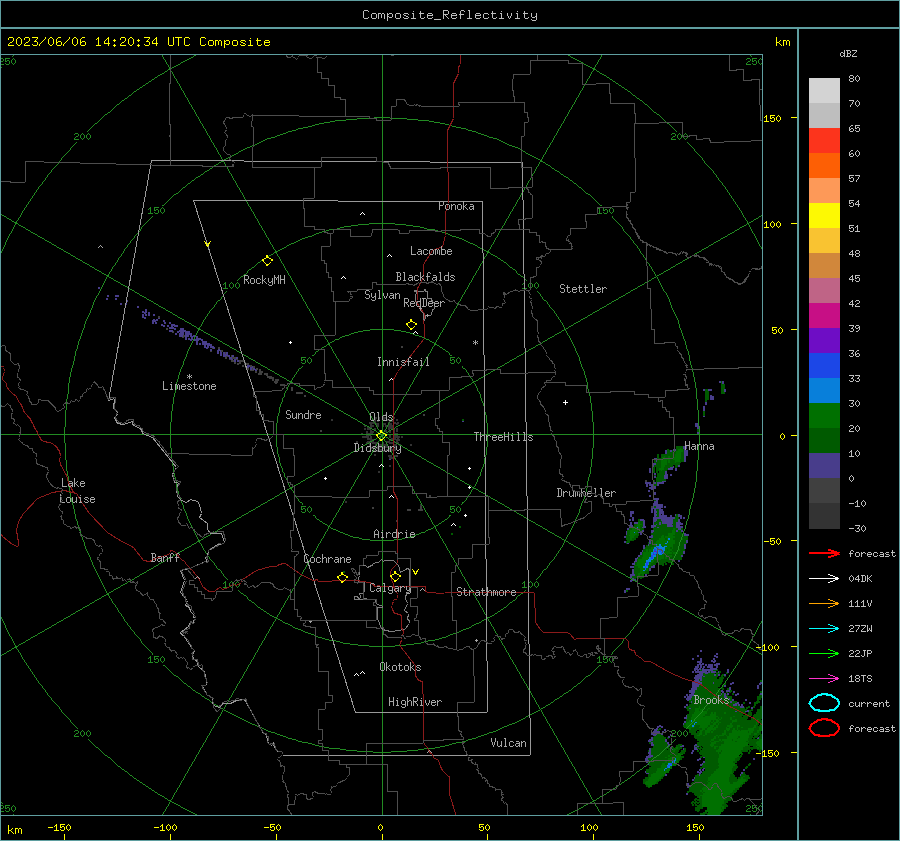Click the 'ThreeHills' map label

[x=503, y=437]
